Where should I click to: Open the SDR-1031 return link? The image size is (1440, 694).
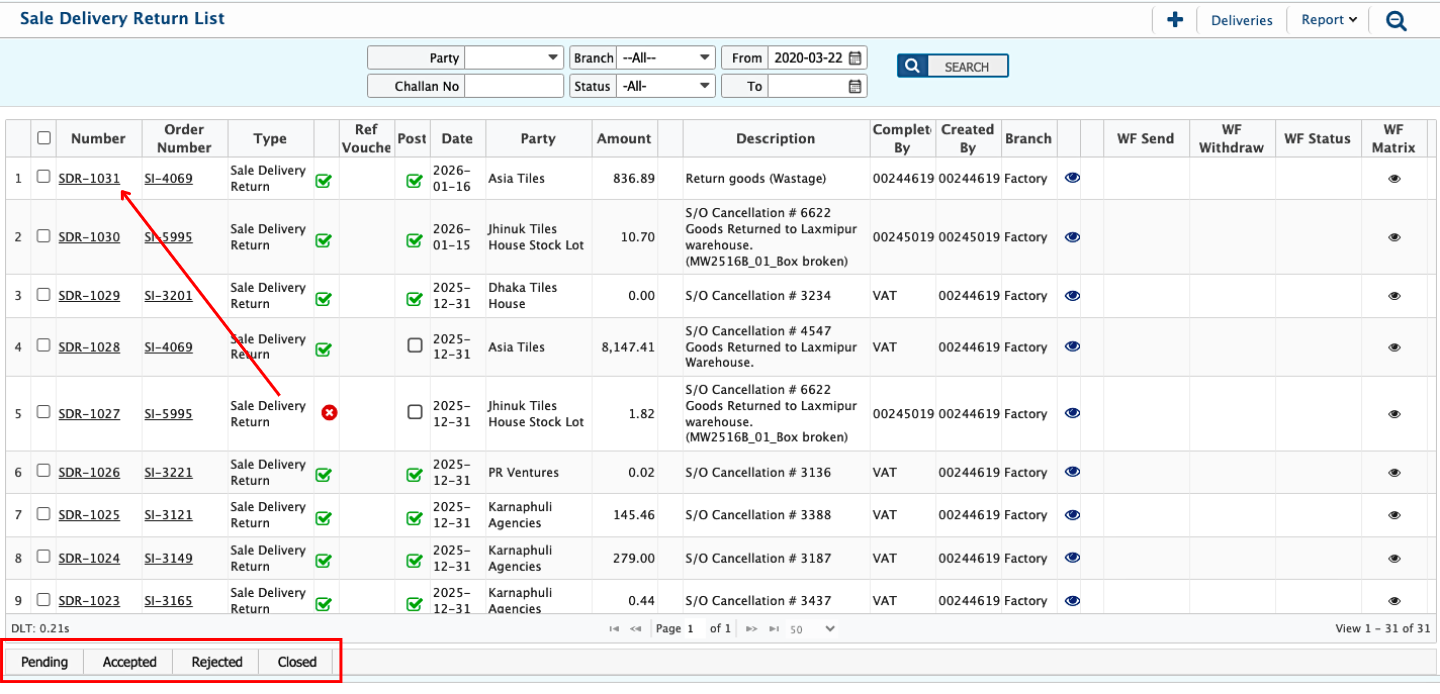[x=89, y=179]
